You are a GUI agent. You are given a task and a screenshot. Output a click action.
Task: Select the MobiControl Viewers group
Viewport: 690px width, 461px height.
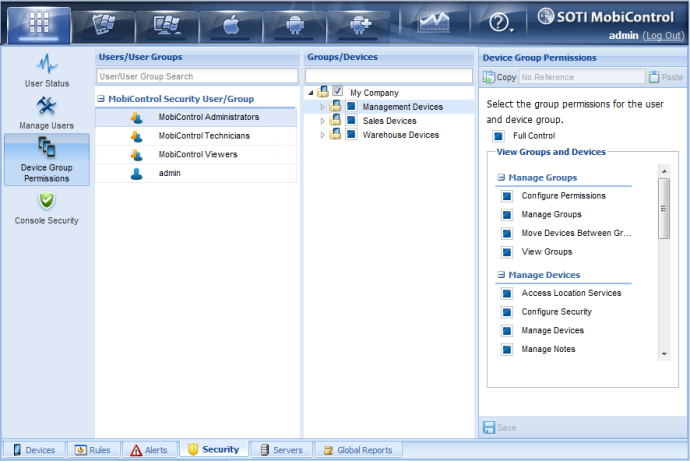pyautogui.click(x=196, y=154)
